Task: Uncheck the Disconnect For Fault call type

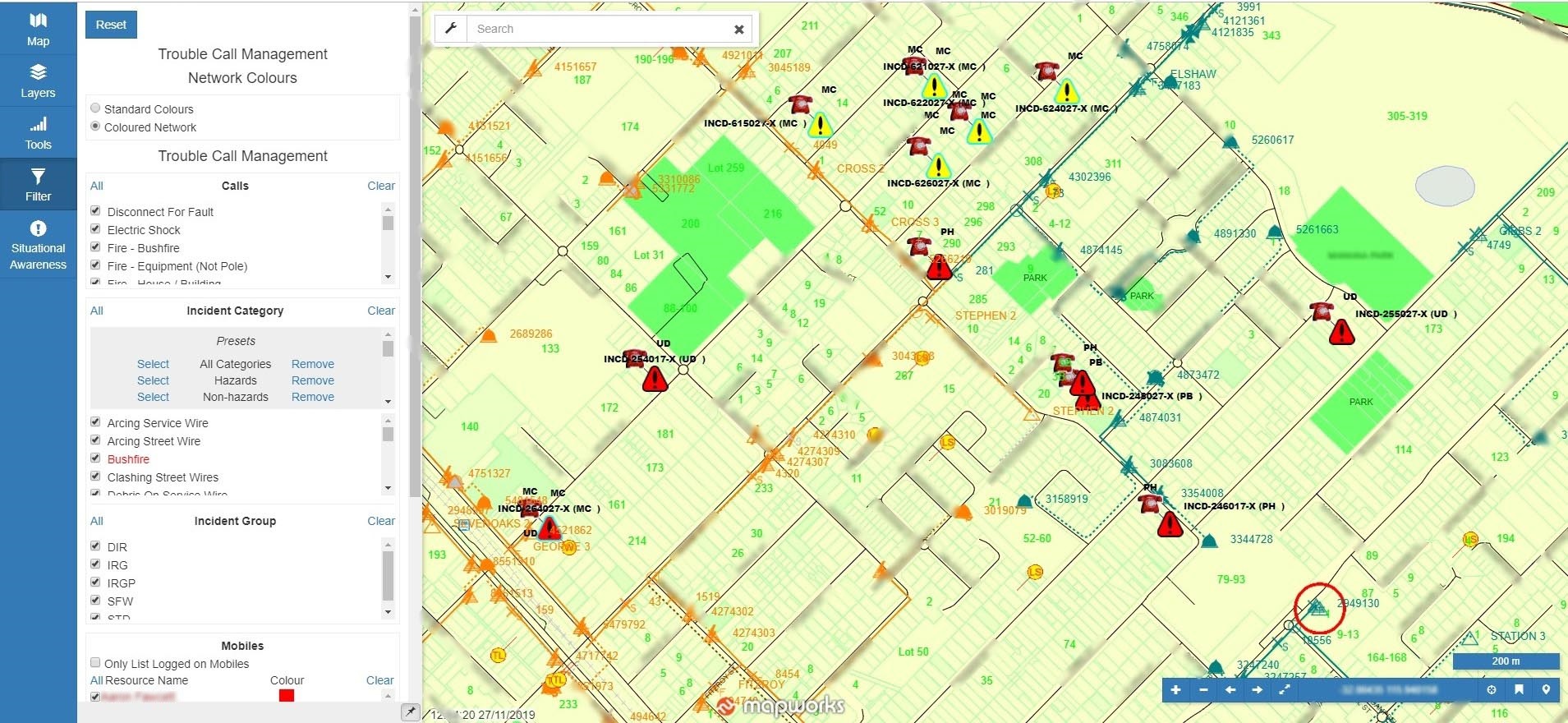Action: (95, 211)
